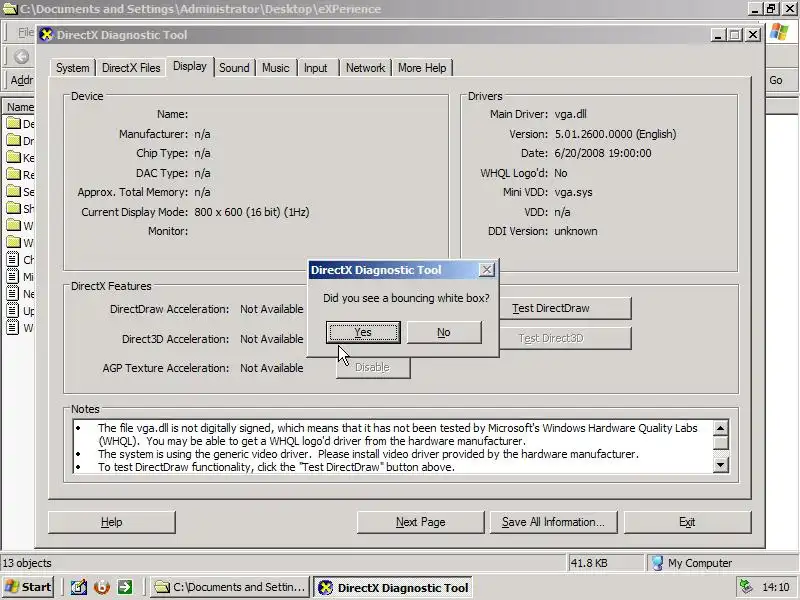Click the Test Direct3D button
The image size is (800, 600).
[565, 338]
